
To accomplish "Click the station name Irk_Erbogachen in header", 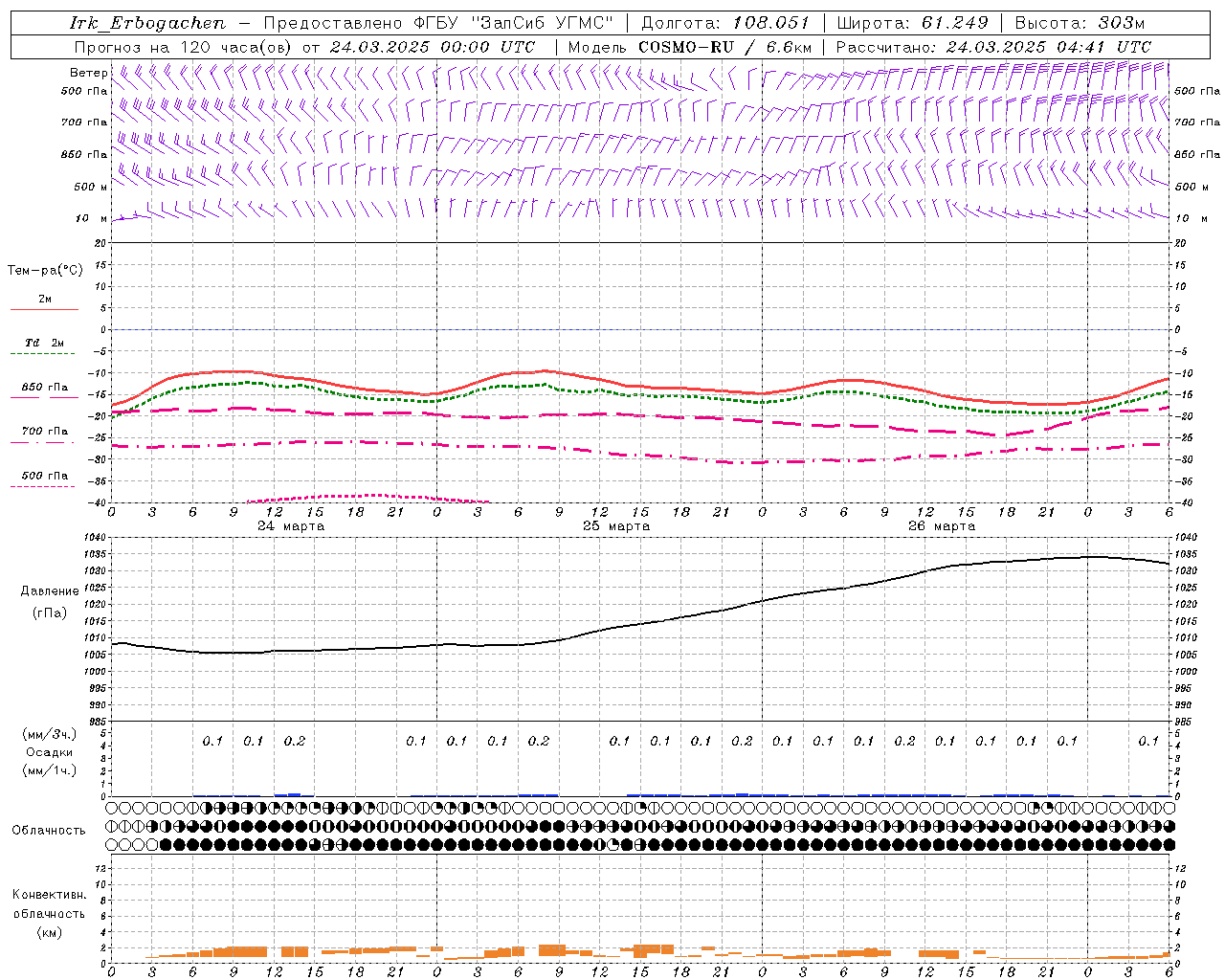I will coord(148,23).
